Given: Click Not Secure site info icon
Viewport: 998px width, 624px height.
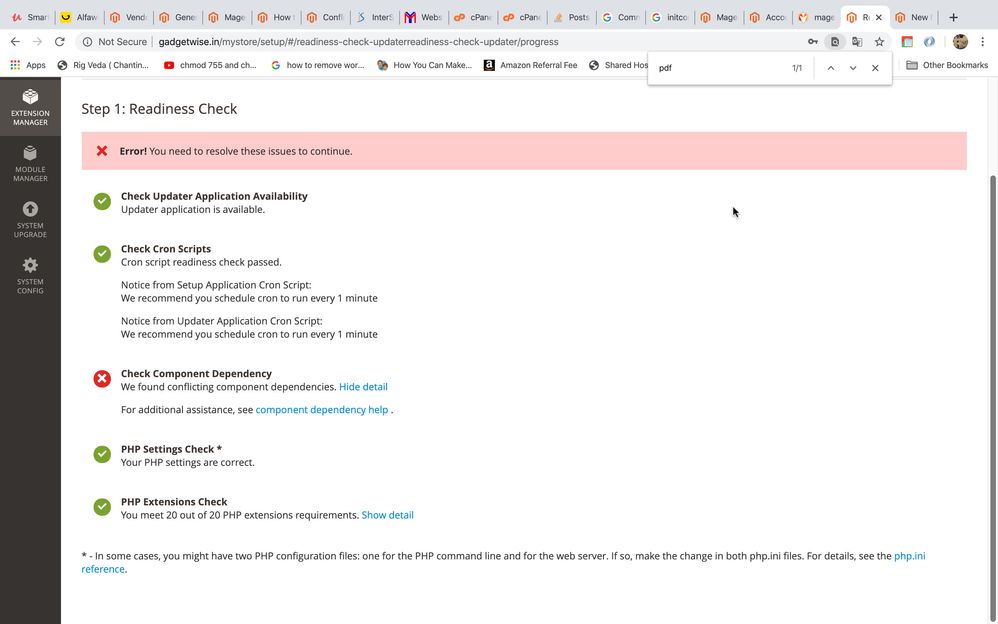Looking at the screenshot, I should tap(87, 41).
